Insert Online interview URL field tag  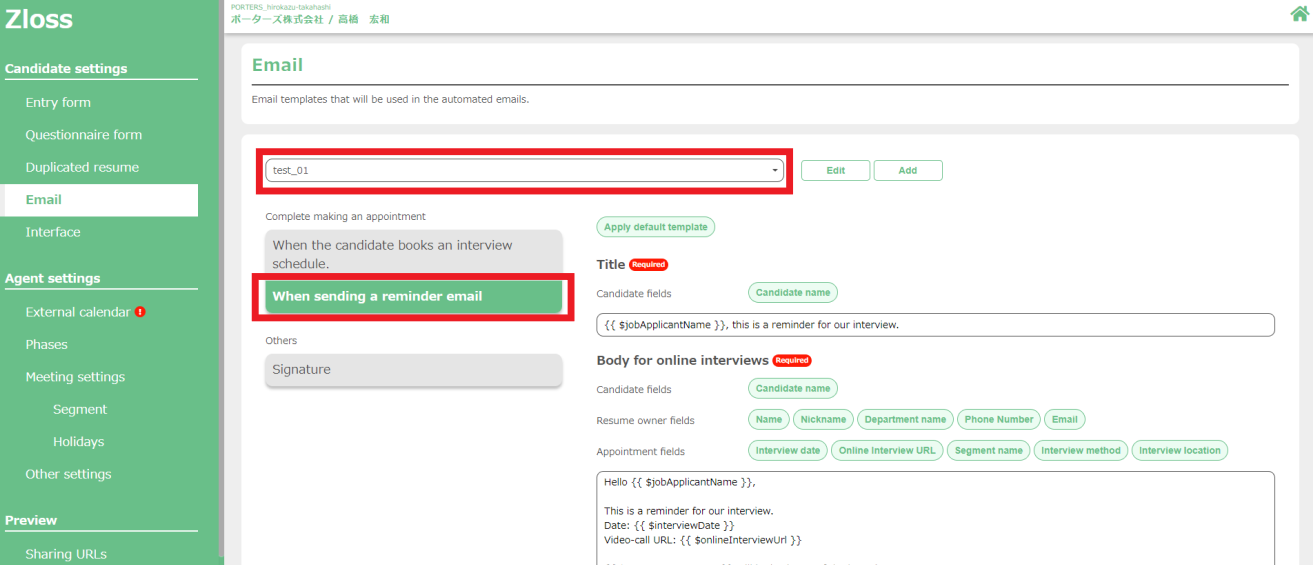pos(887,451)
